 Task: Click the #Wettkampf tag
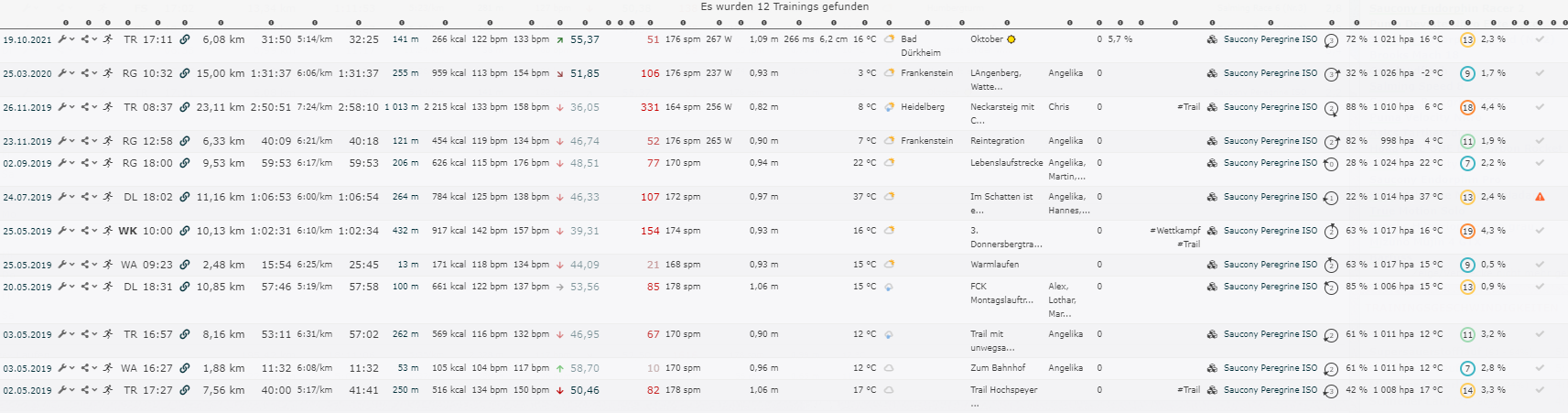coord(1174,231)
